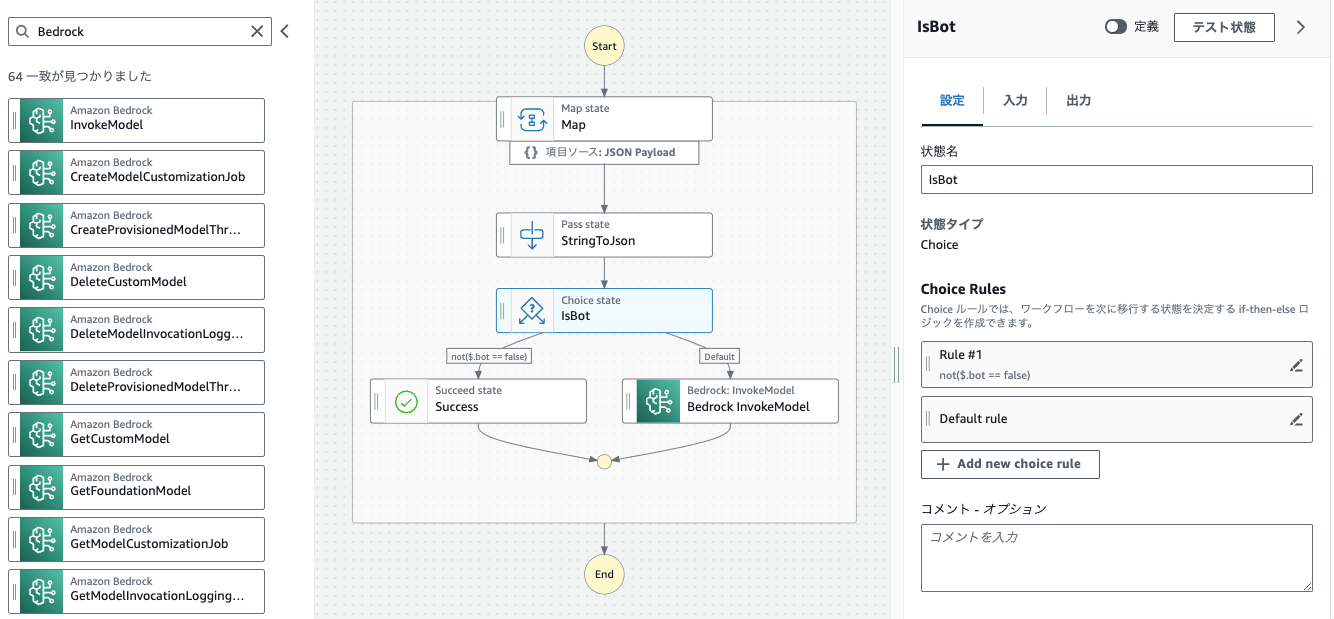The width and height of the screenshot is (1334, 619).
Task: Select the Map state icon on canvas
Action: pos(531,119)
